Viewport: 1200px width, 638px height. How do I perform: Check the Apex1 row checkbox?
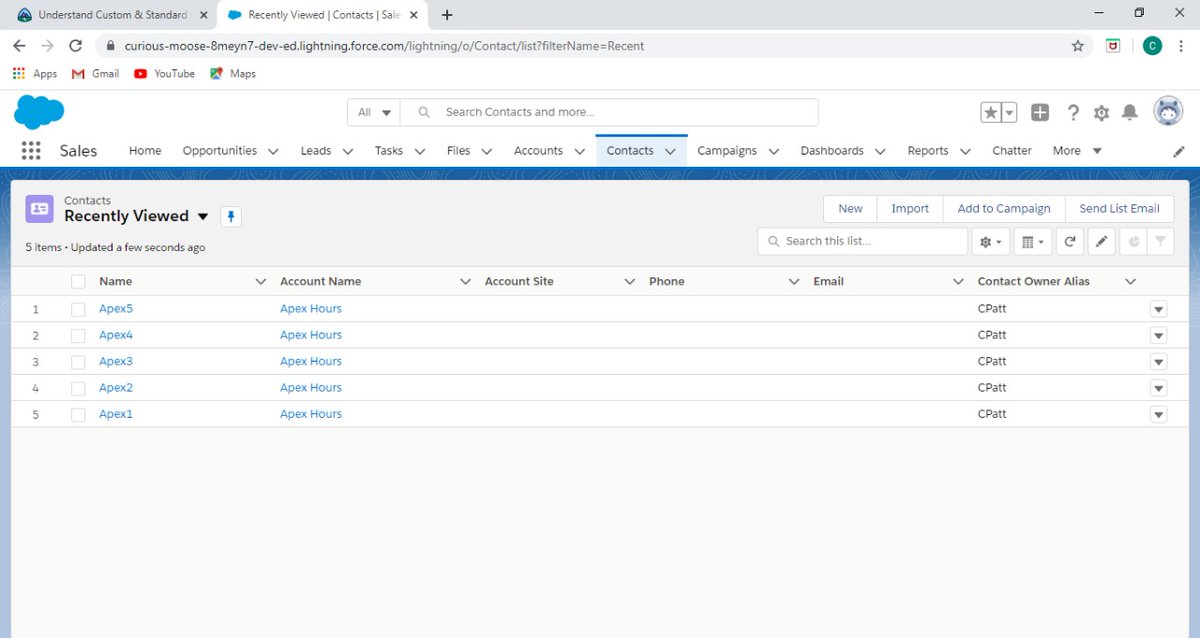click(x=78, y=414)
